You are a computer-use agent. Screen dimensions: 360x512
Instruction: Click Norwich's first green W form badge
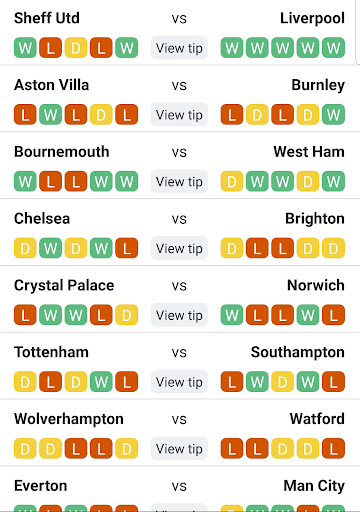pyautogui.click(x=232, y=315)
